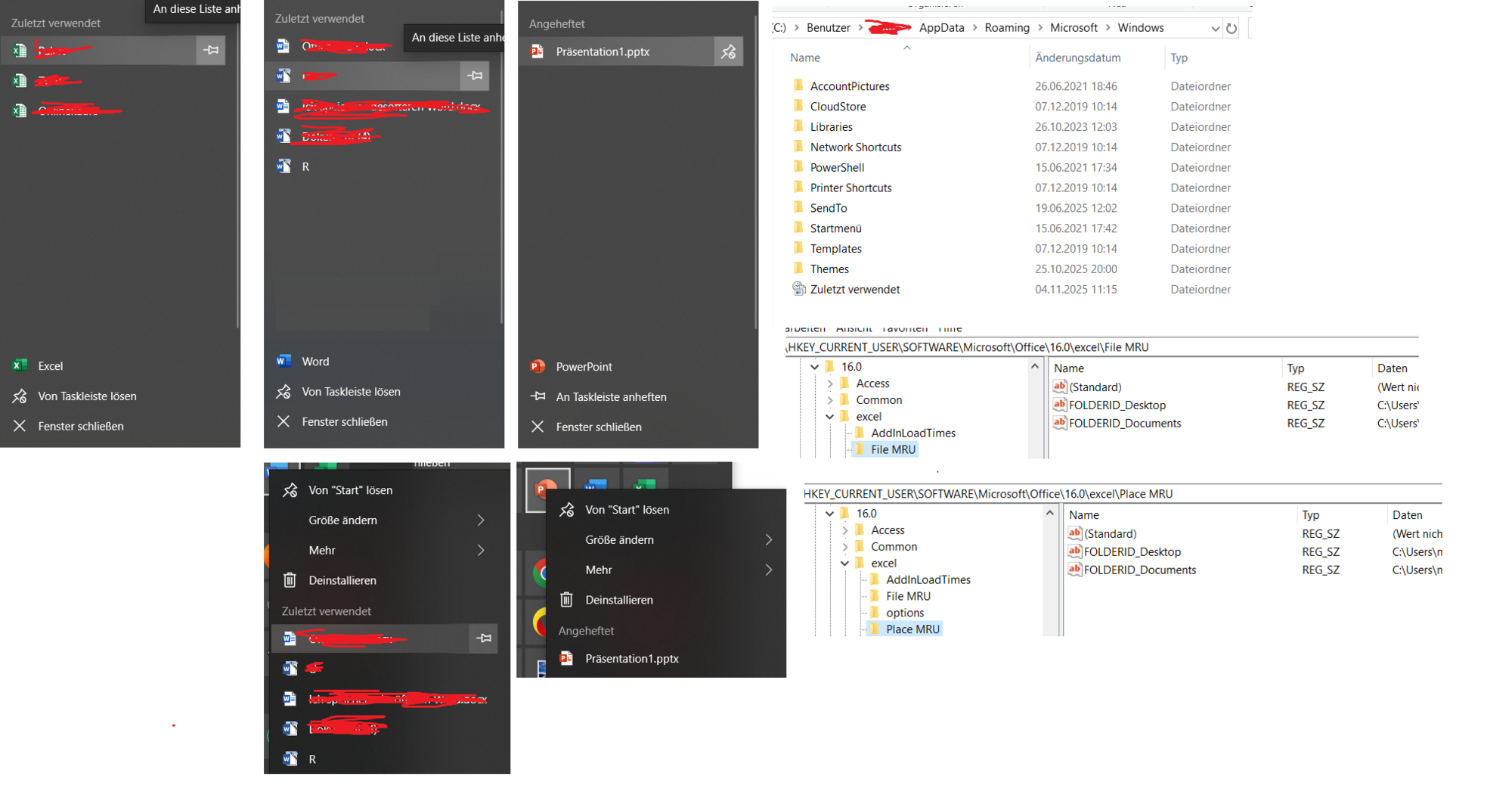Click Von Taskleiste lösen in the Excel jump list
Screen dimensions: 1512x795
click(x=87, y=396)
